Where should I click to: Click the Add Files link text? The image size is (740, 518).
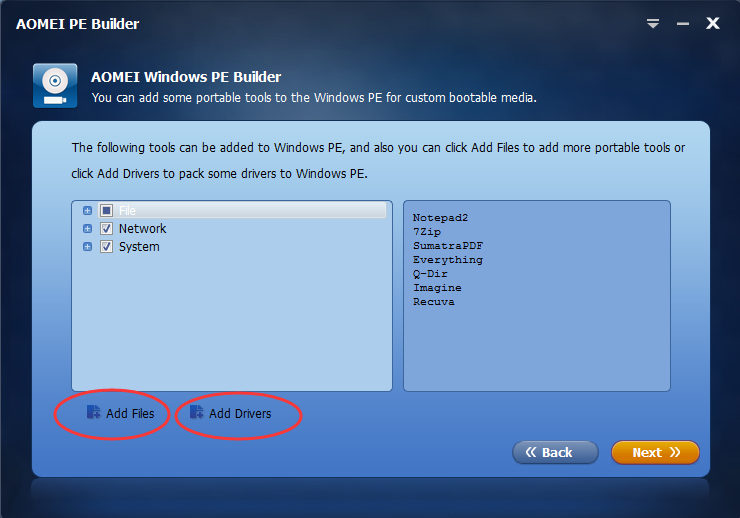(130, 414)
